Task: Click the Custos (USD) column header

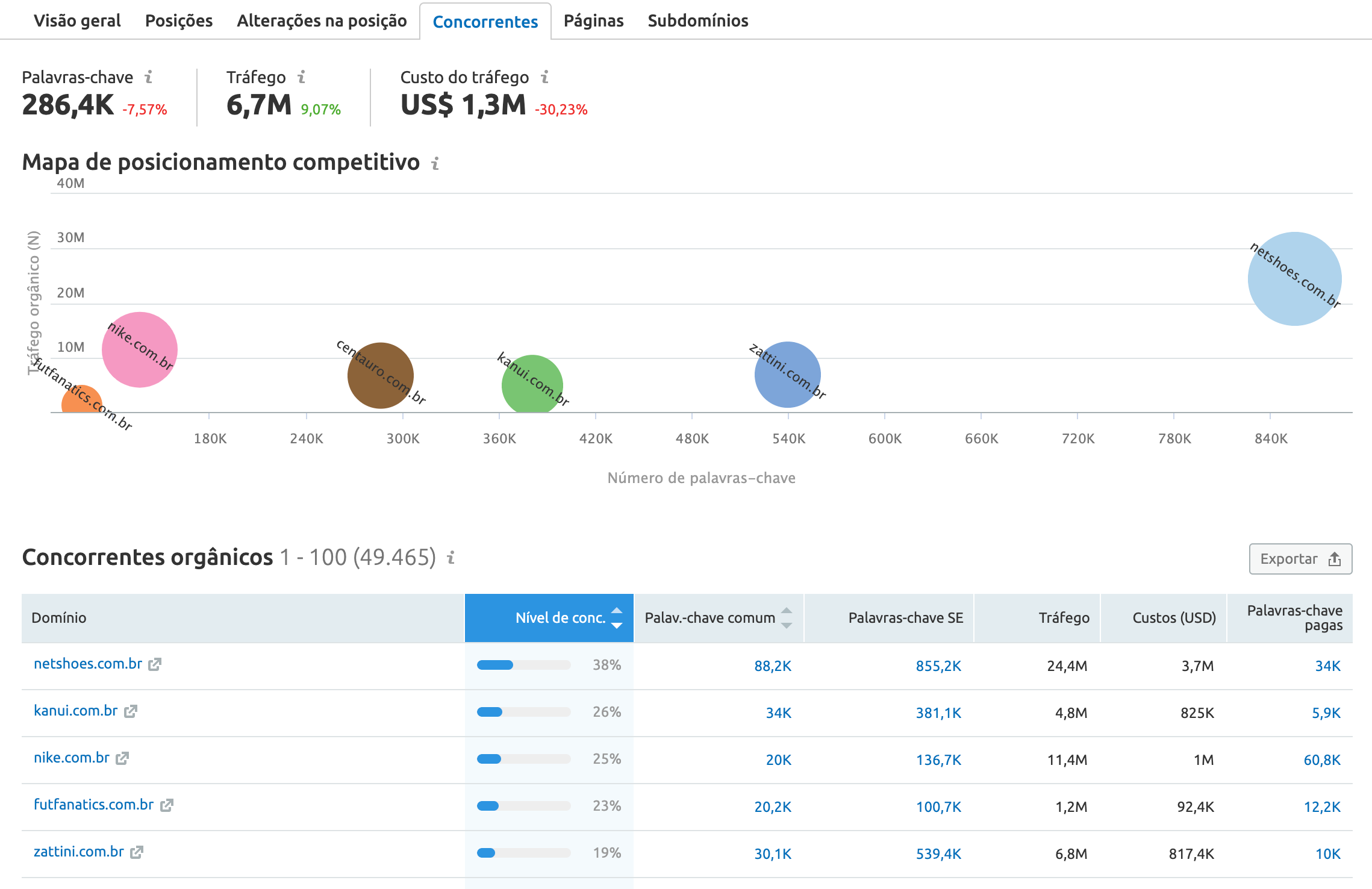Action: pos(1164,618)
